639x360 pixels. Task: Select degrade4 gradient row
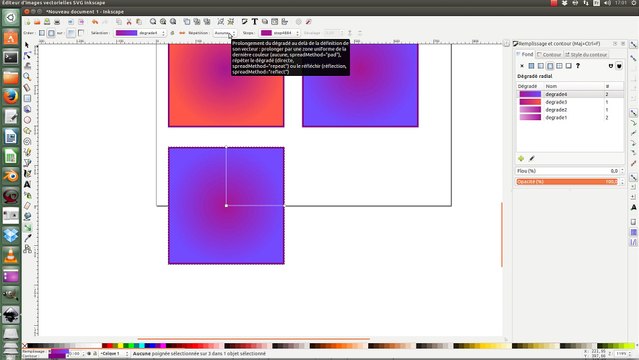pyautogui.click(x=570, y=94)
